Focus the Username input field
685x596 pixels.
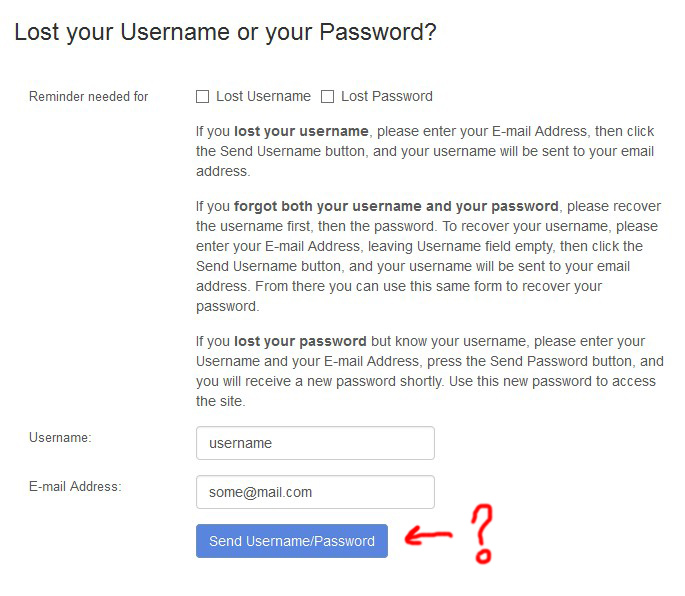(x=315, y=443)
